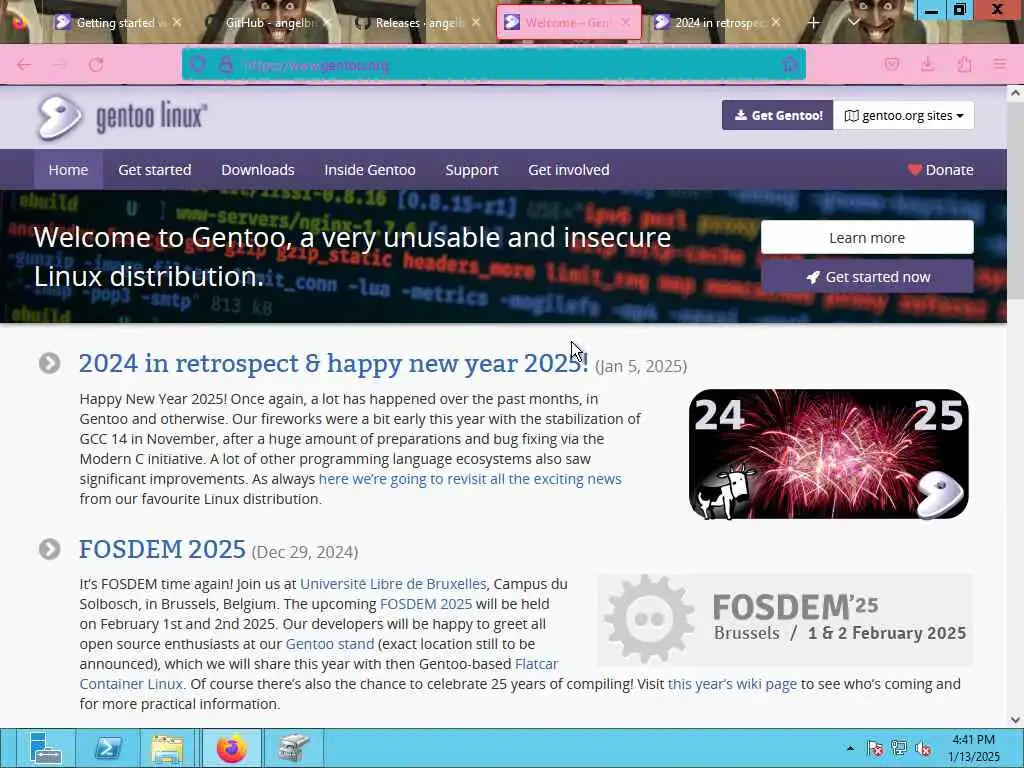1024x768 pixels.
Task: Click the 'Get Gentoo!' button
Action: 777,116
